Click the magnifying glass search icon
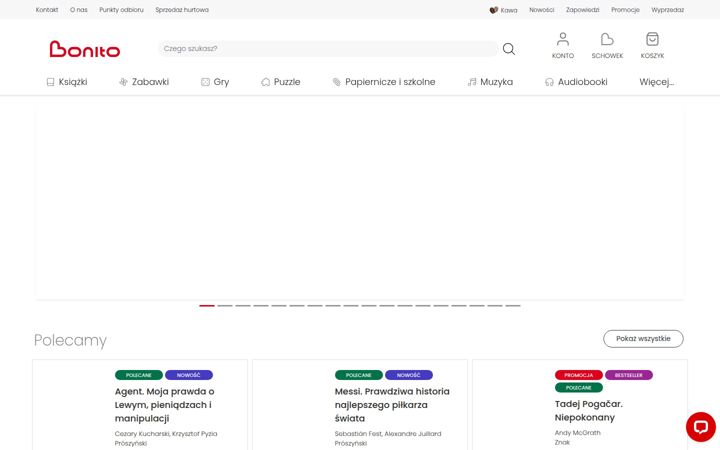Screen dimensions: 720x450 coord(508,49)
